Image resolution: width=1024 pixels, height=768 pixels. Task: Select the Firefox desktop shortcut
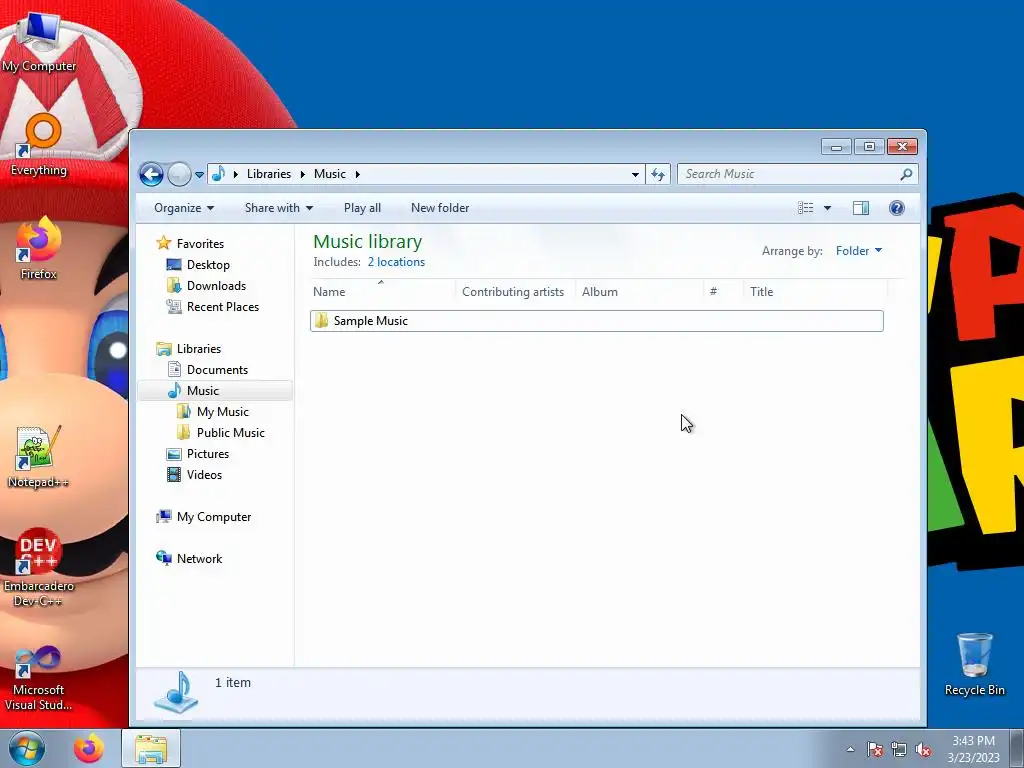pyautogui.click(x=39, y=249)
